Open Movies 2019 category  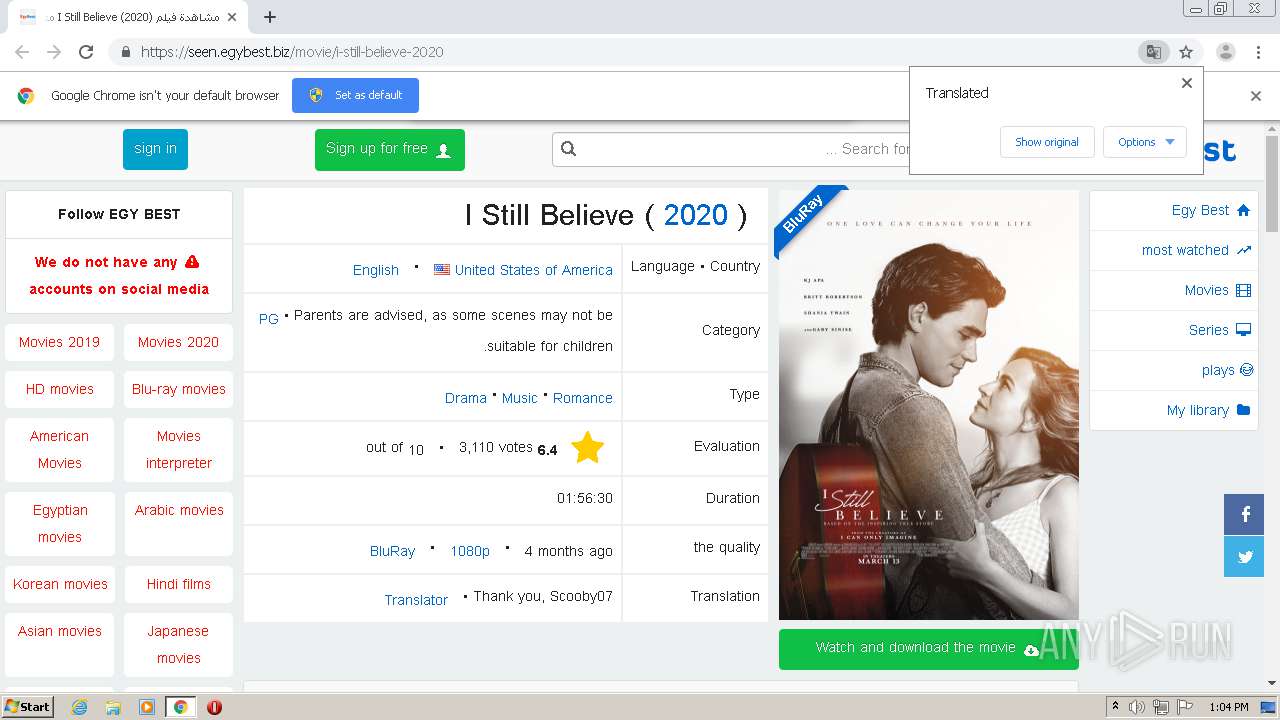point(59,342)
